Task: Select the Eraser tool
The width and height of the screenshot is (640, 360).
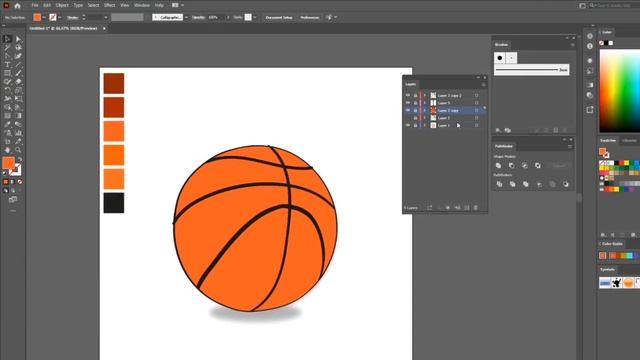Action: pyautogui.click(x=18, y=82)
